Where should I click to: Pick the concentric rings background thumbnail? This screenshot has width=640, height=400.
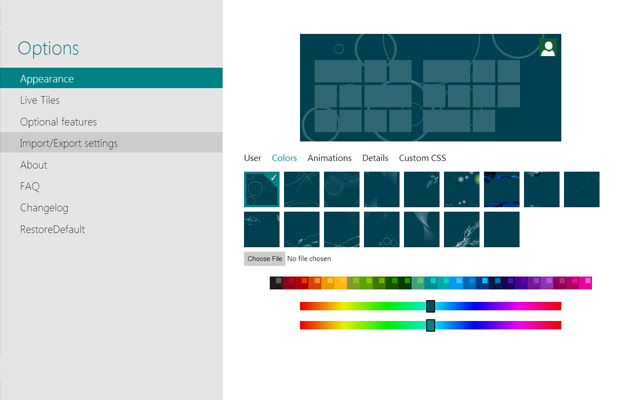pos(342,189)
